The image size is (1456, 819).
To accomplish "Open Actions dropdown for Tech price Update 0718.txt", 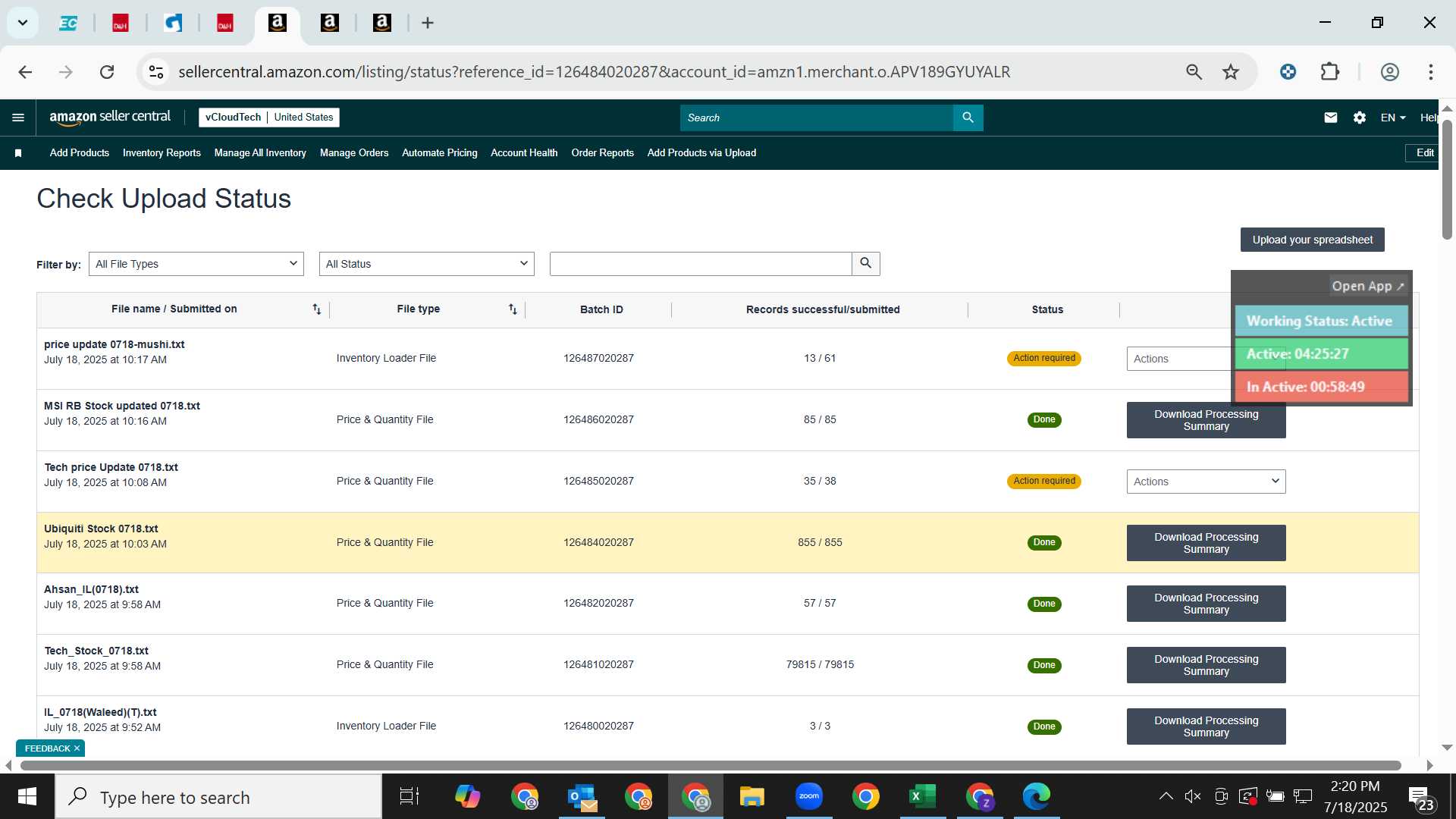I will pyautogui.click(x=1207, y=482).
